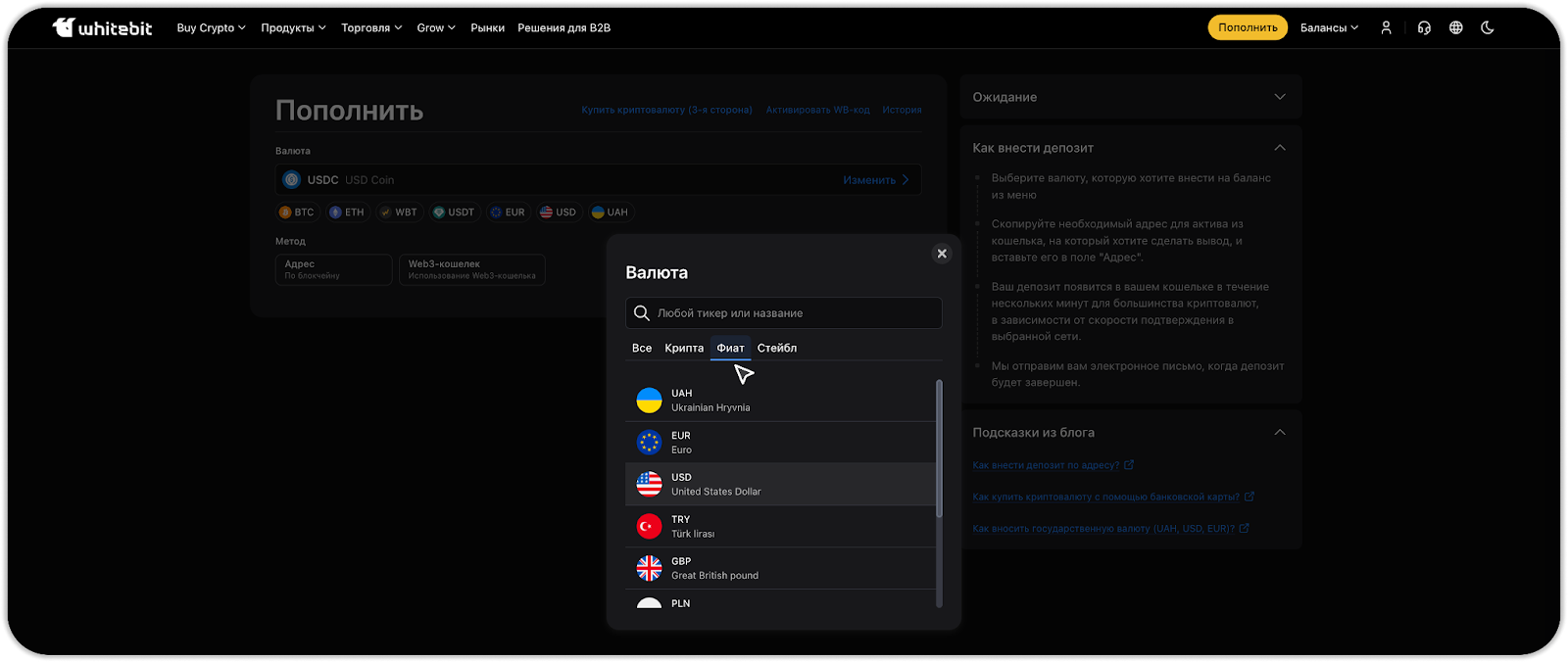Click the search magnifier icon in dialog
Viewport: 1568px width, 662px height.
pyautogui.click(x=642, y=313)
